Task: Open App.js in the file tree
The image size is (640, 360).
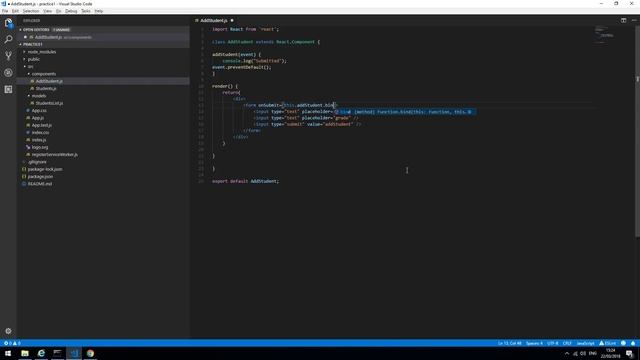Action: (x=38, y=118)
